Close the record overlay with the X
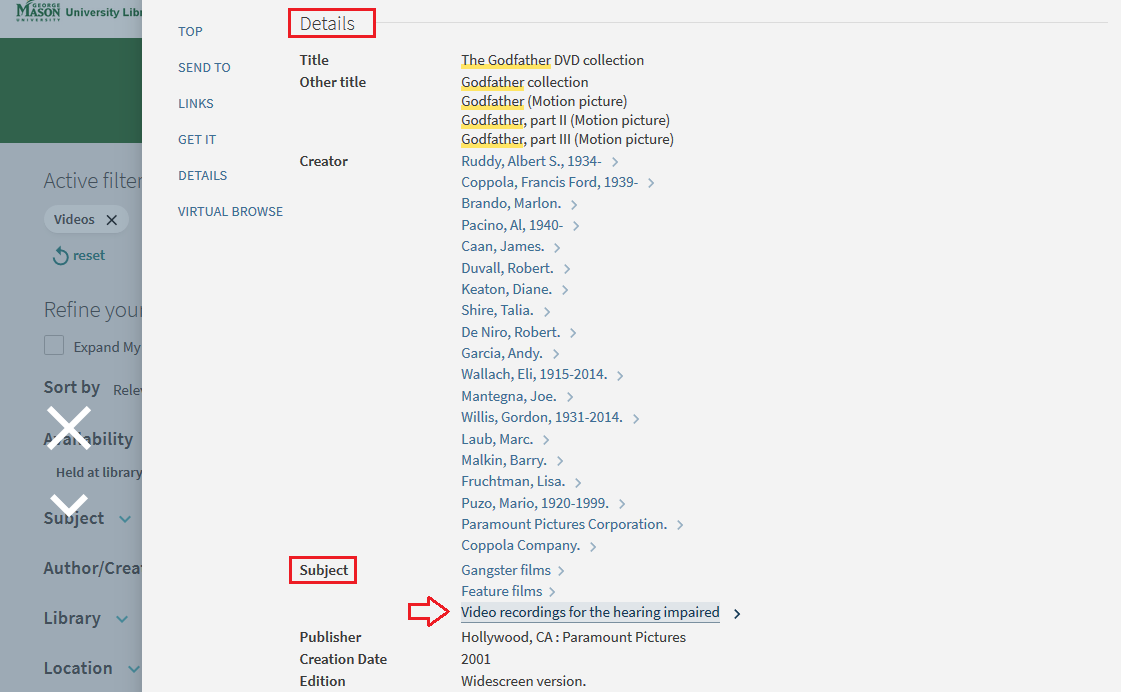 pyautogui.click(x=68, y=428)
